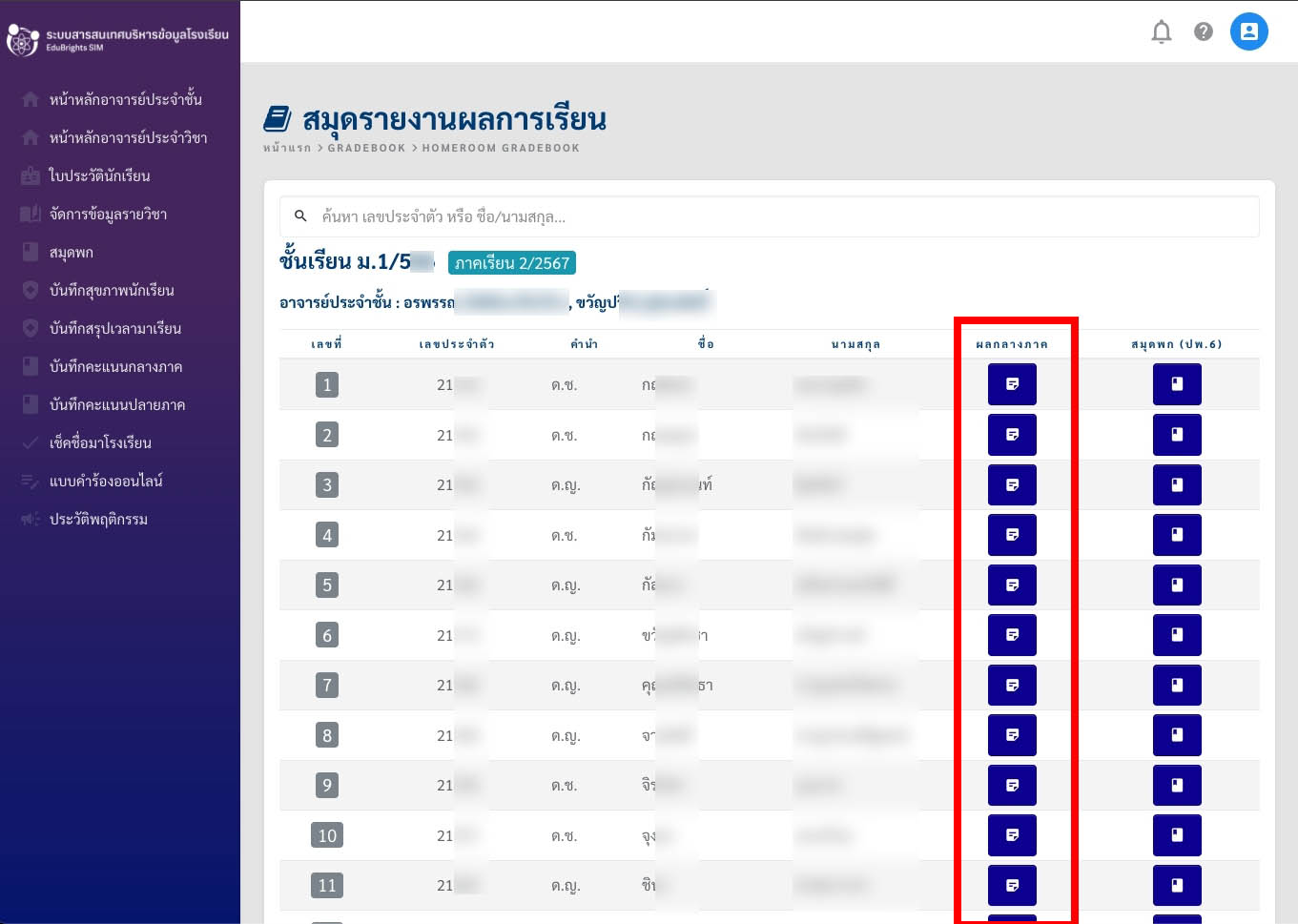Viewport: 1298px width, 924px height.
Task: Open เช็คชื่อมาโรงเรียน sidebar item
Action: [x=100, y=442]
